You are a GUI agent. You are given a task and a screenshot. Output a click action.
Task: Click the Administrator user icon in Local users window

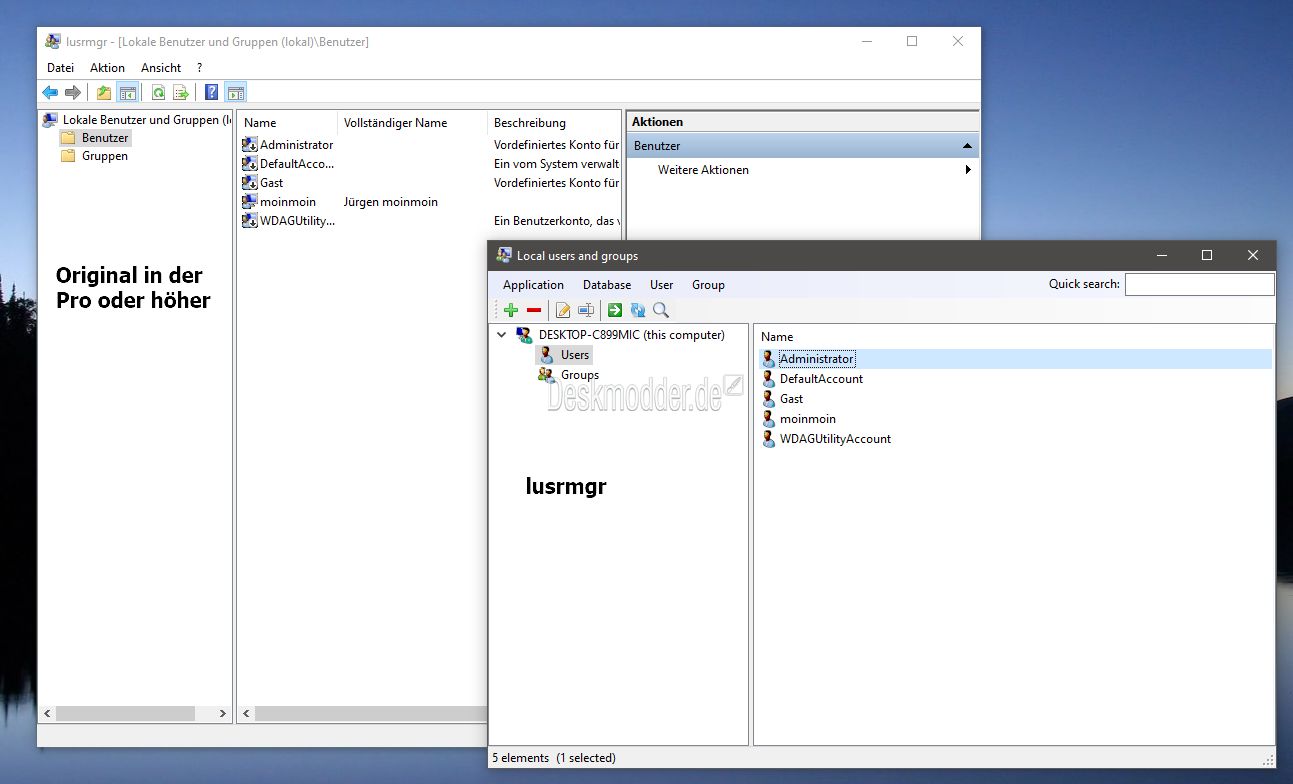pyautogui.click(x=768, y=359)
